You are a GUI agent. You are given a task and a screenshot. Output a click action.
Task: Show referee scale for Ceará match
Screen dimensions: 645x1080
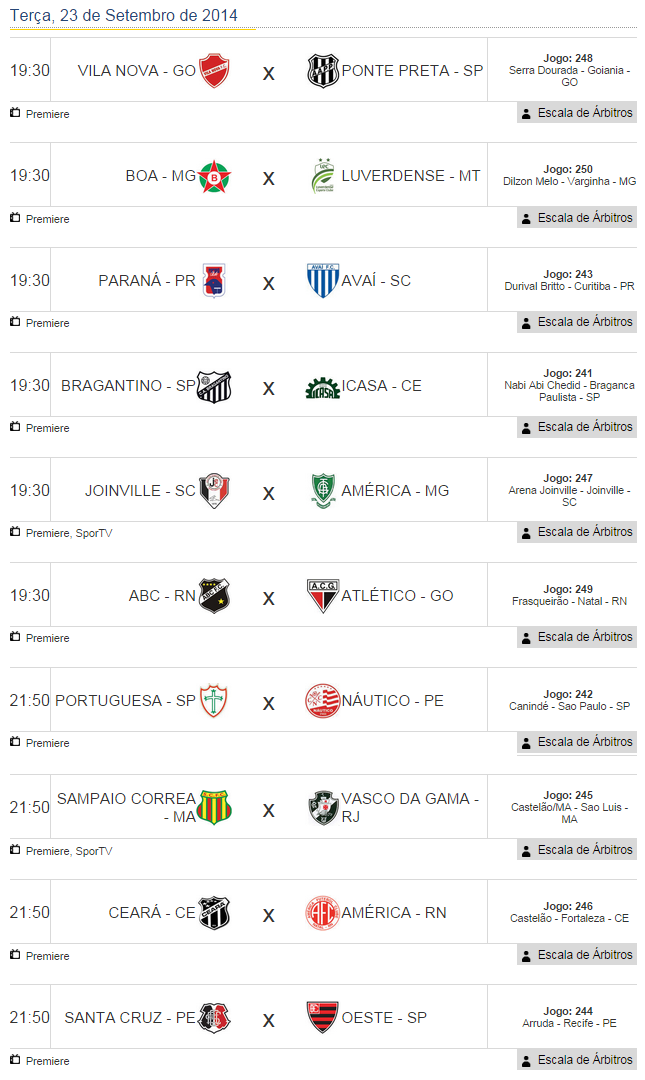577,955
